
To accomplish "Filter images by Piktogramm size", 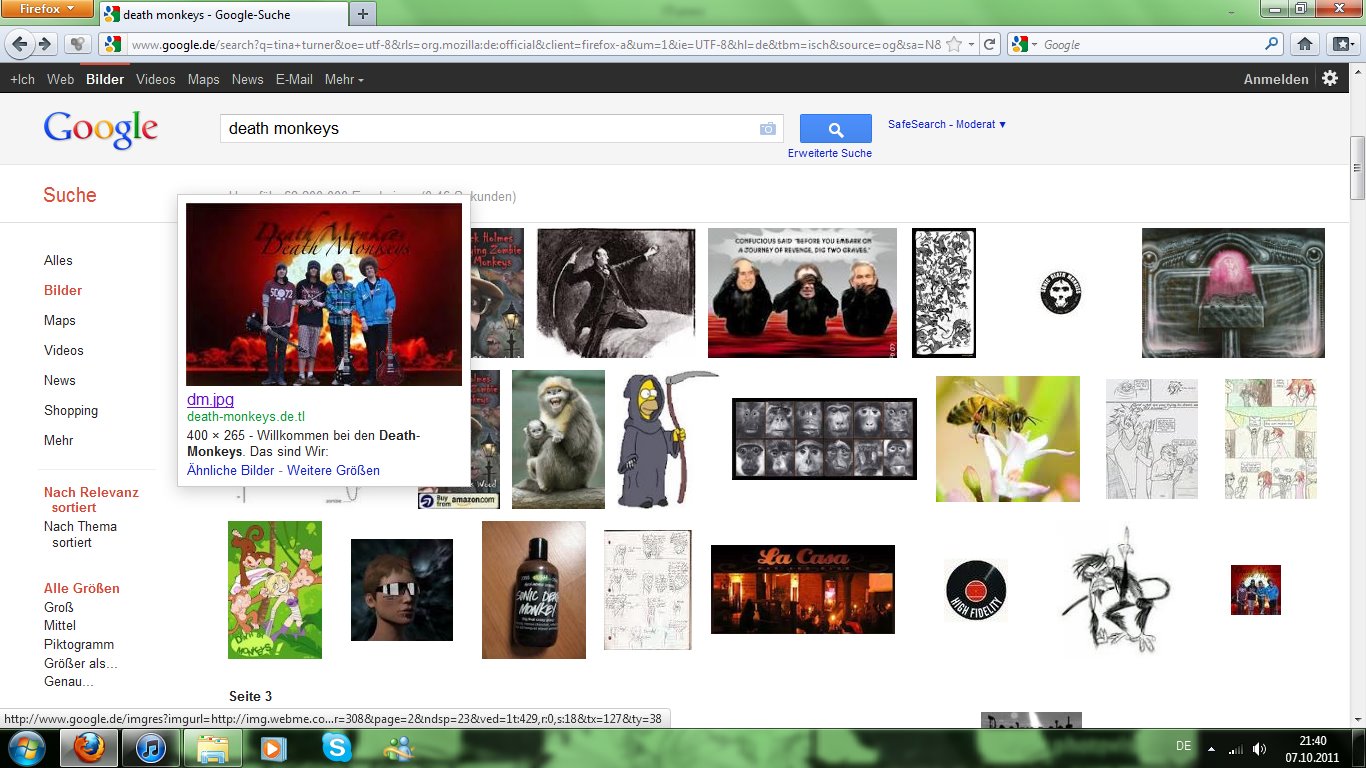I will tap(79, 644).
